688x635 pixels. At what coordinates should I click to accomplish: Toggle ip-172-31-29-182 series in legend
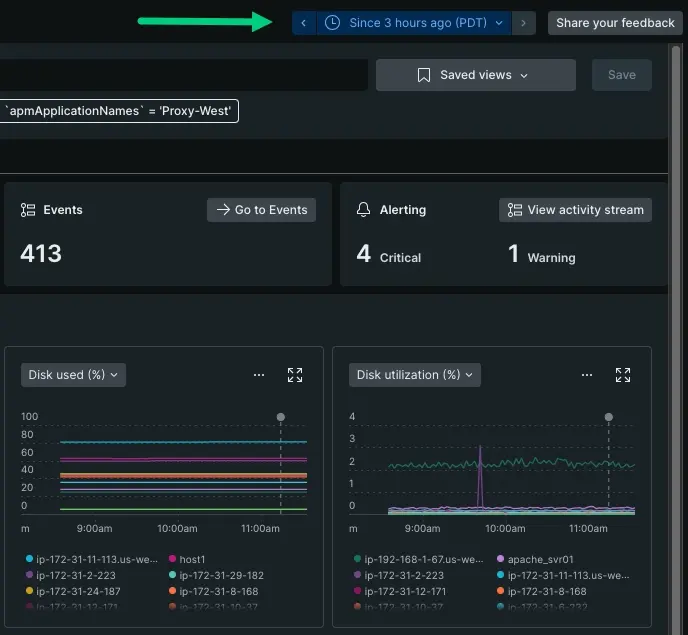221,576
